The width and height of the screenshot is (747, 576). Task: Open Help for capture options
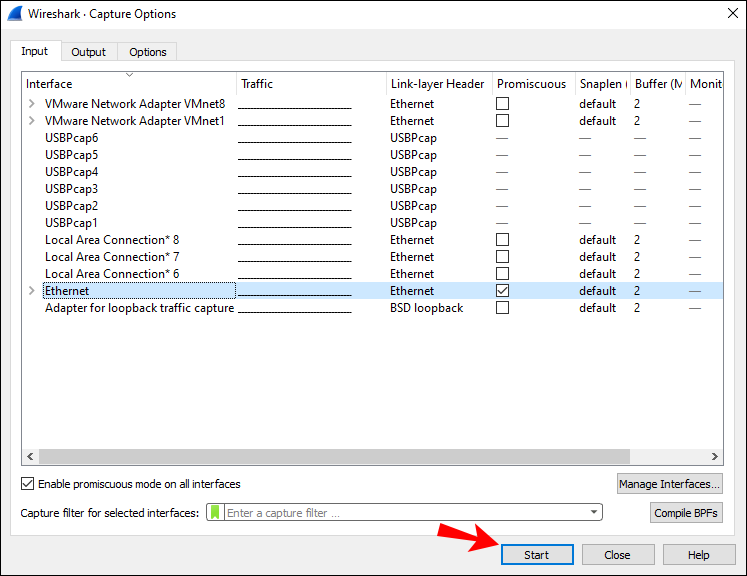pyautogui.click(x=698, y=555)
